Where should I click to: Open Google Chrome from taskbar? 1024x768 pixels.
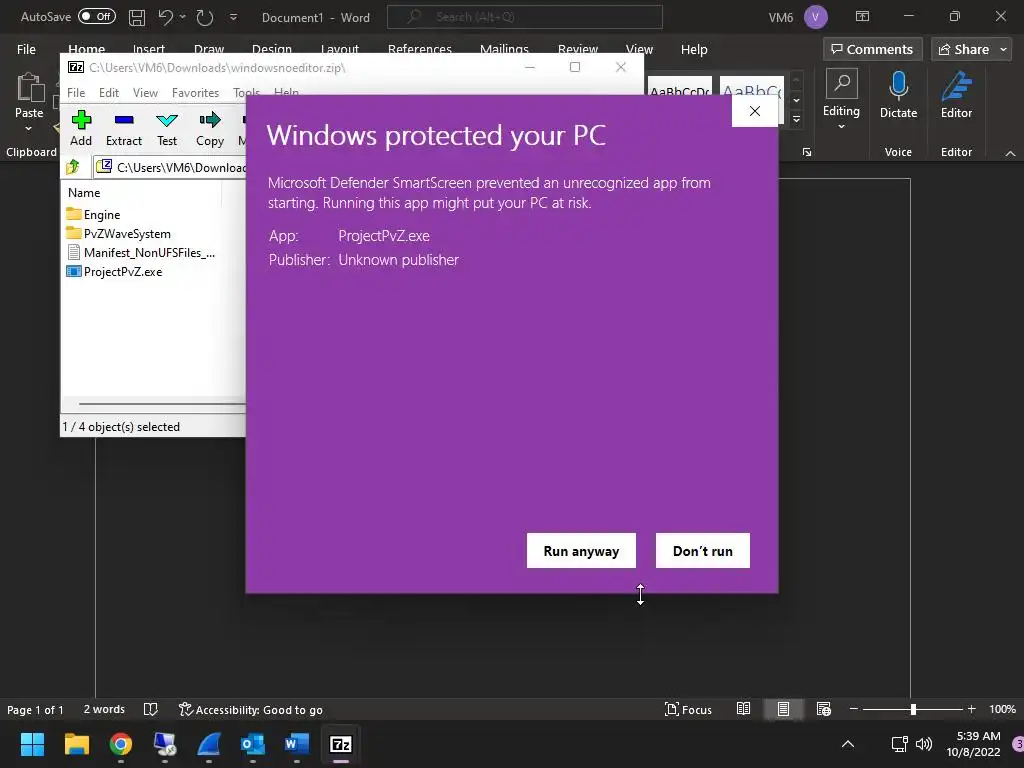click(121, 744)
